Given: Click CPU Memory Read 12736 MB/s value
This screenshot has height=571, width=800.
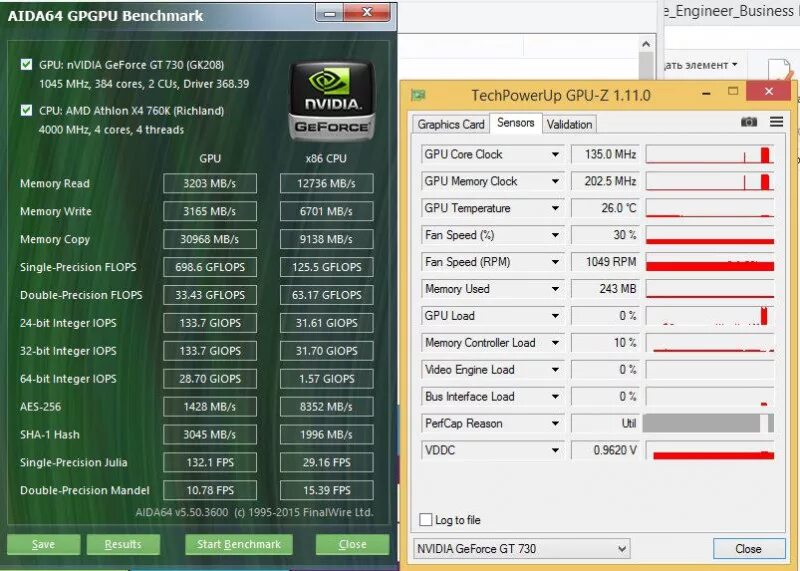Looking at the screenshot, I should 327,183.
